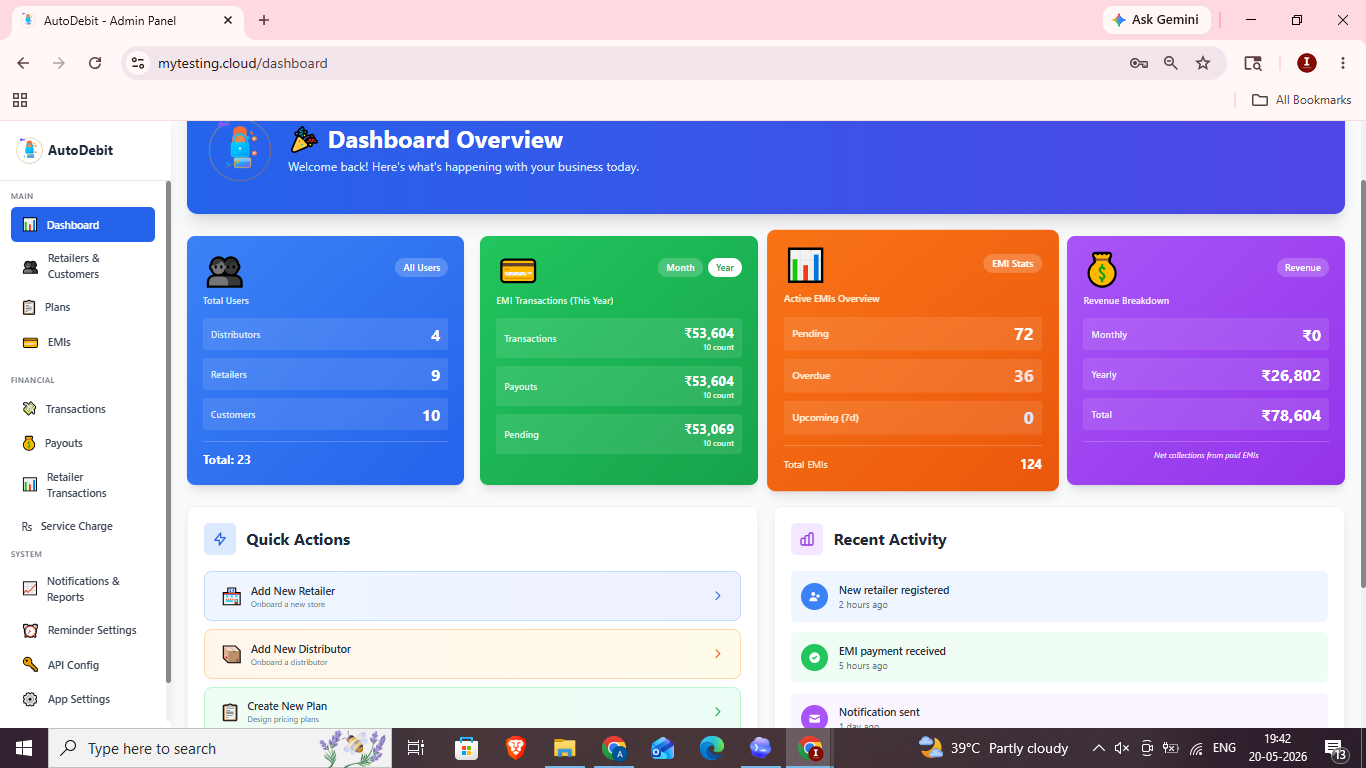1366x768 pixels.
Task: Bookmark this page with the star icon
Action: (x=1203, y=63)
